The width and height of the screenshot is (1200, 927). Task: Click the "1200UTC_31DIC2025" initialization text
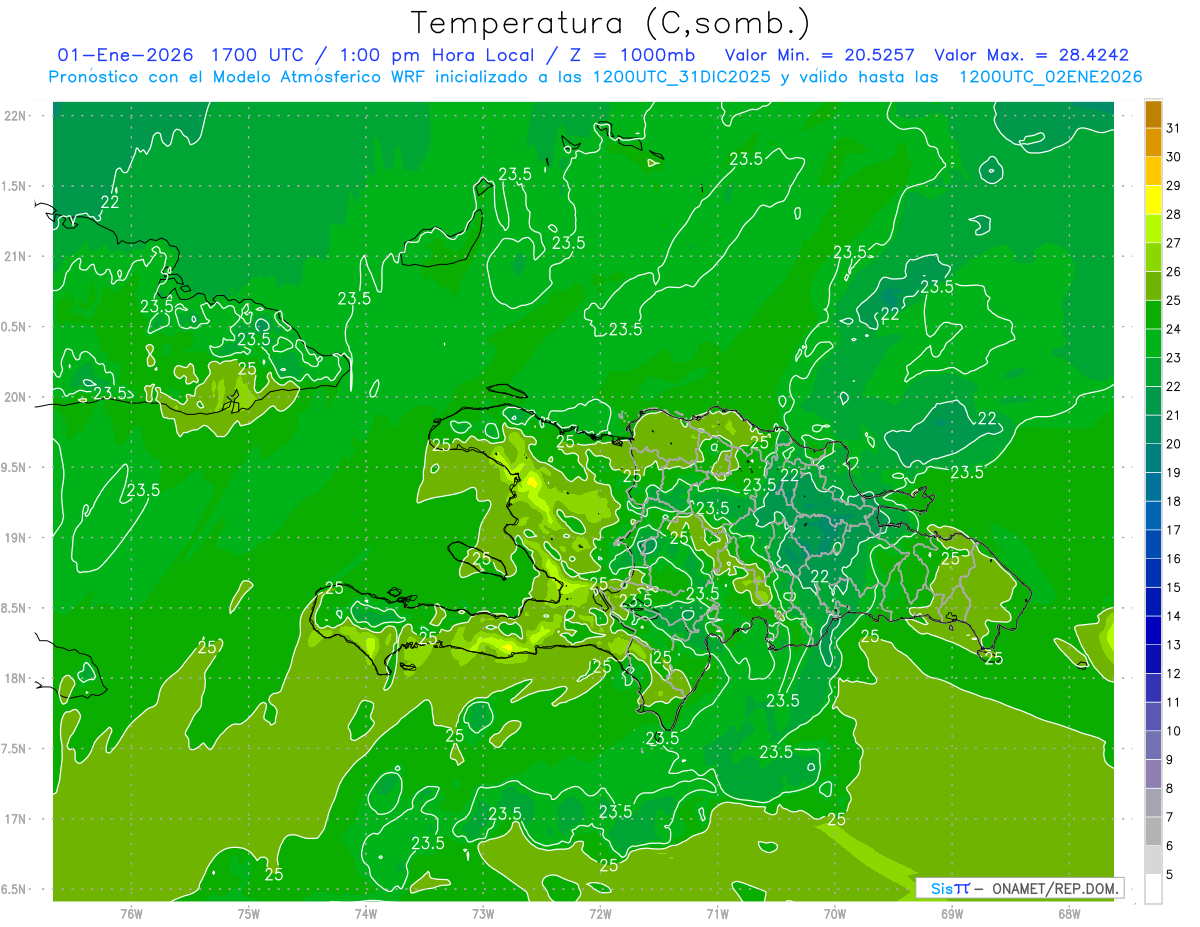click(680, 77)
